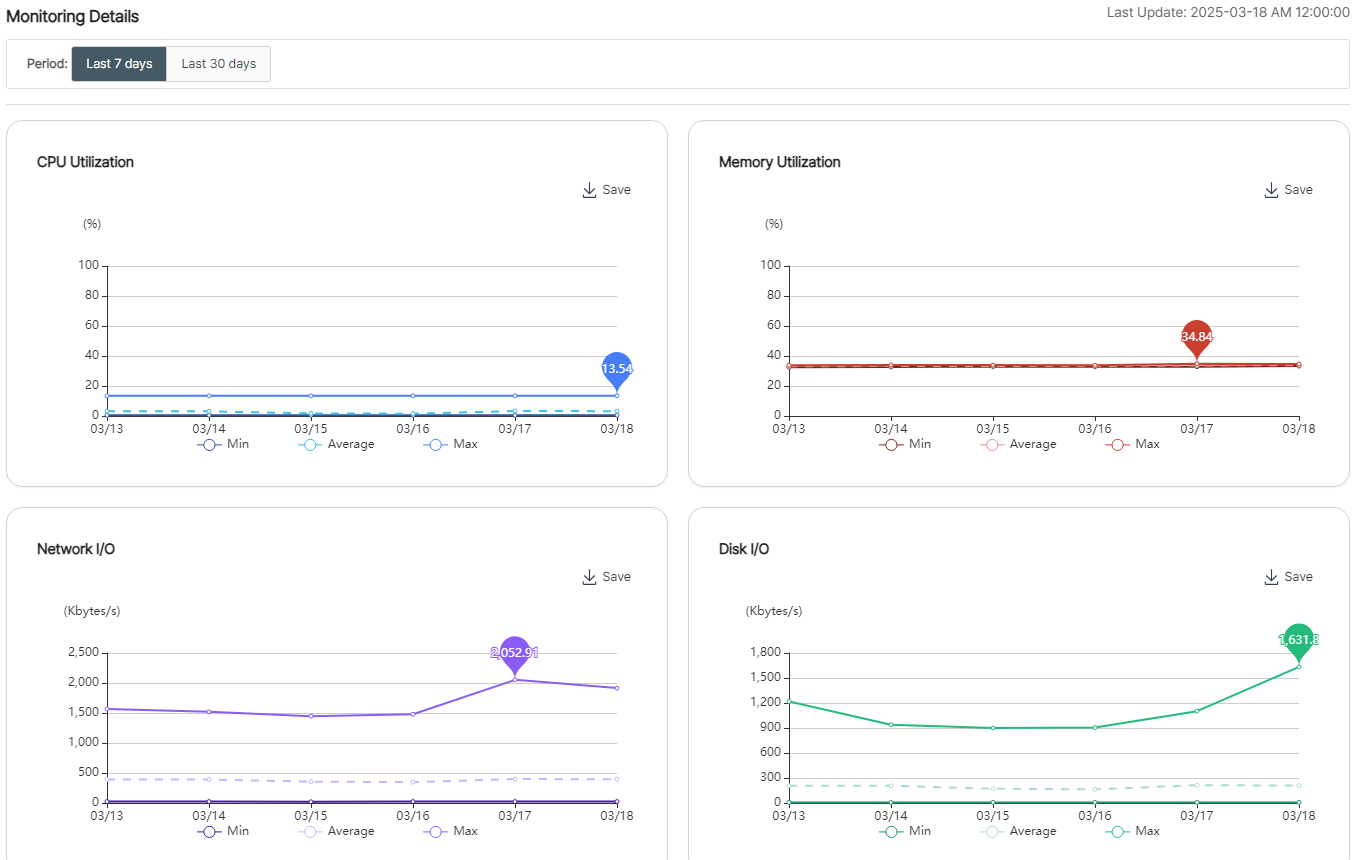1366x860 pixels.
Task: Toggle Average series in Memory Utilization legend
Action: point(1018,444)
